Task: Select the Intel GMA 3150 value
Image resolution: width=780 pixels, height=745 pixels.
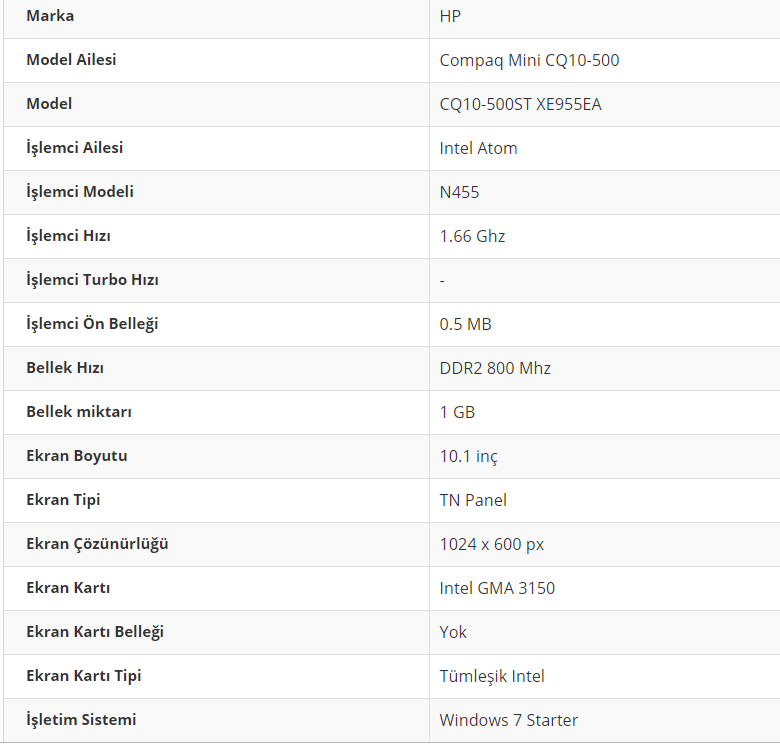Action: (497, 588)
